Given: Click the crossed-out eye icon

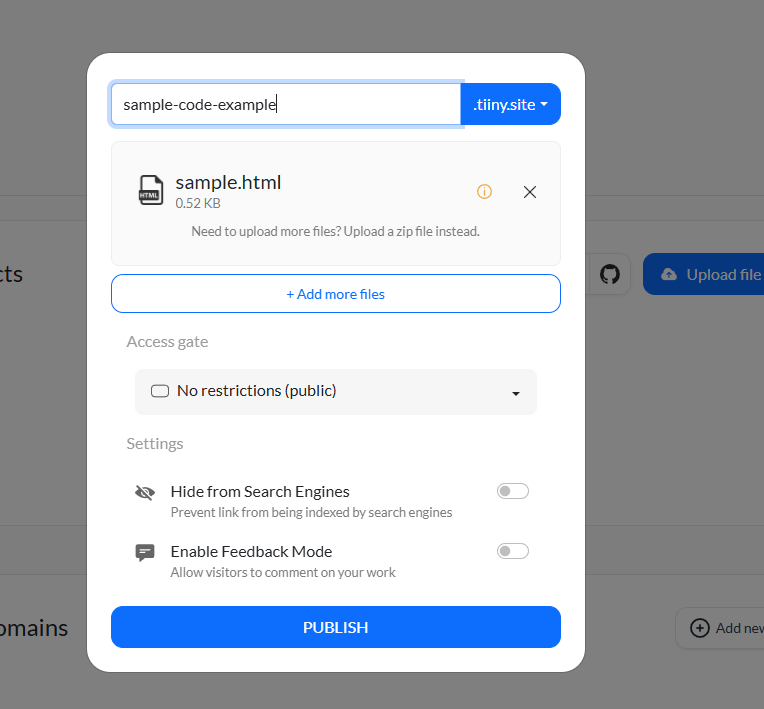Looking at the screenshot, I should pyautogui.click(x=145, y=492).
